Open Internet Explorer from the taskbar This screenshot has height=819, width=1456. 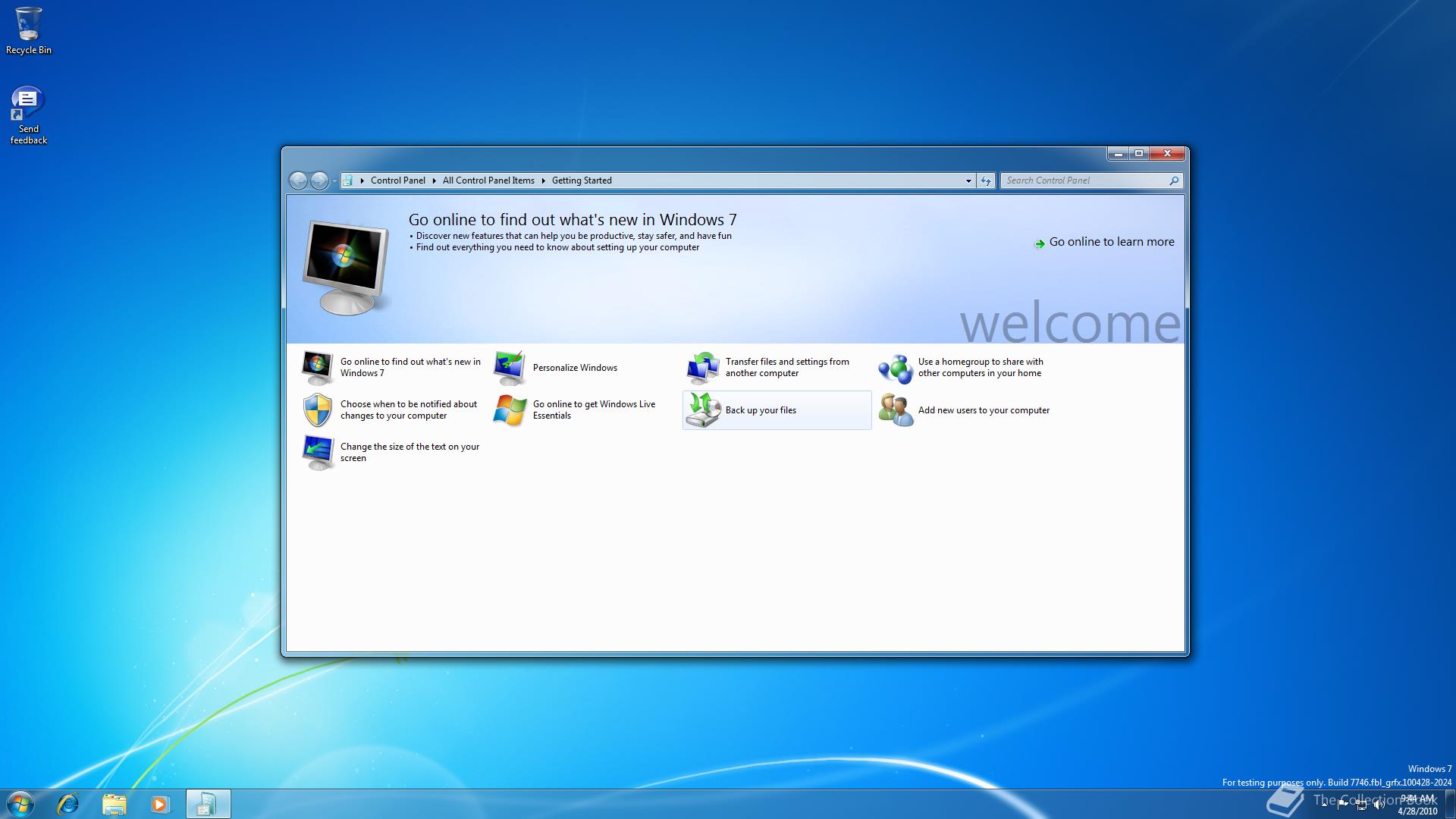coord(68,804)
